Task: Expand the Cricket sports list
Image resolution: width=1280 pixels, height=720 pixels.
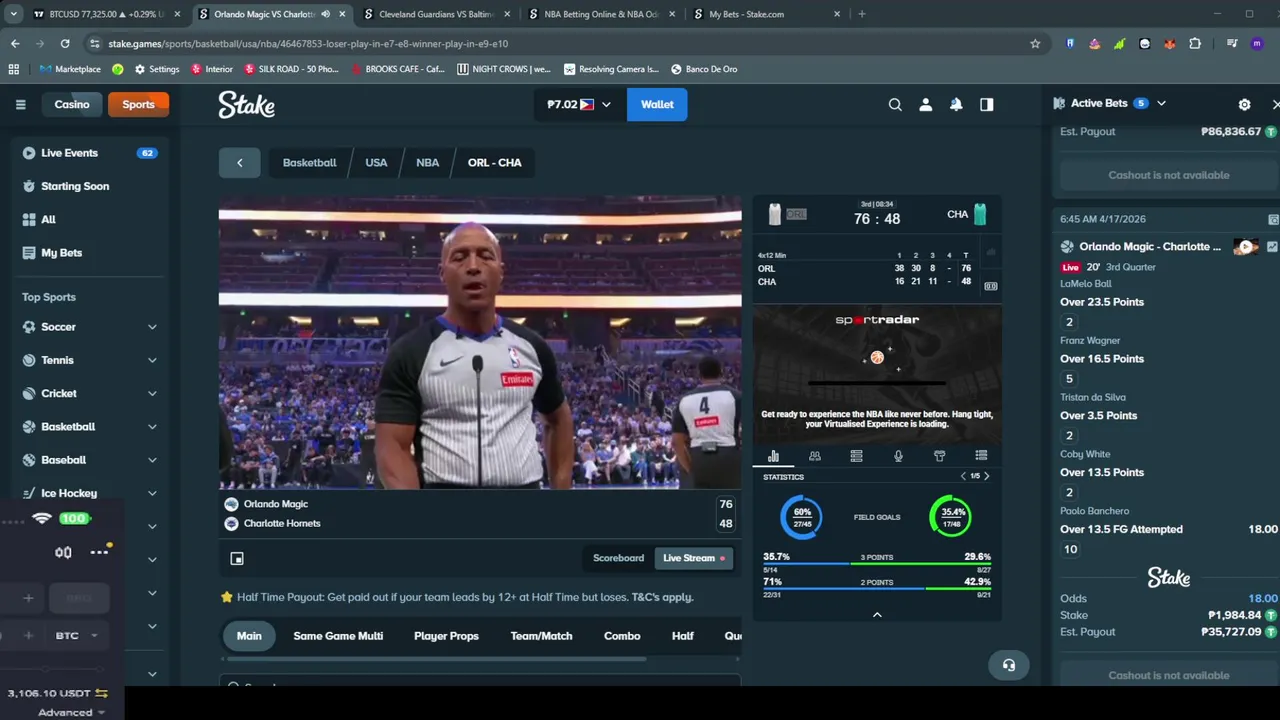Action: pyautogui.click(x=152, y=393)
